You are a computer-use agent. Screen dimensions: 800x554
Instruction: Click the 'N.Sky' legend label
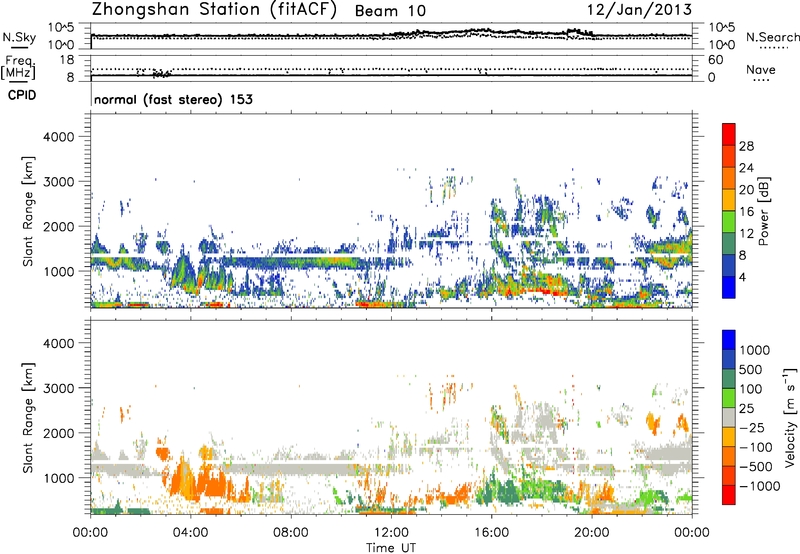click(x=19, y=37)
